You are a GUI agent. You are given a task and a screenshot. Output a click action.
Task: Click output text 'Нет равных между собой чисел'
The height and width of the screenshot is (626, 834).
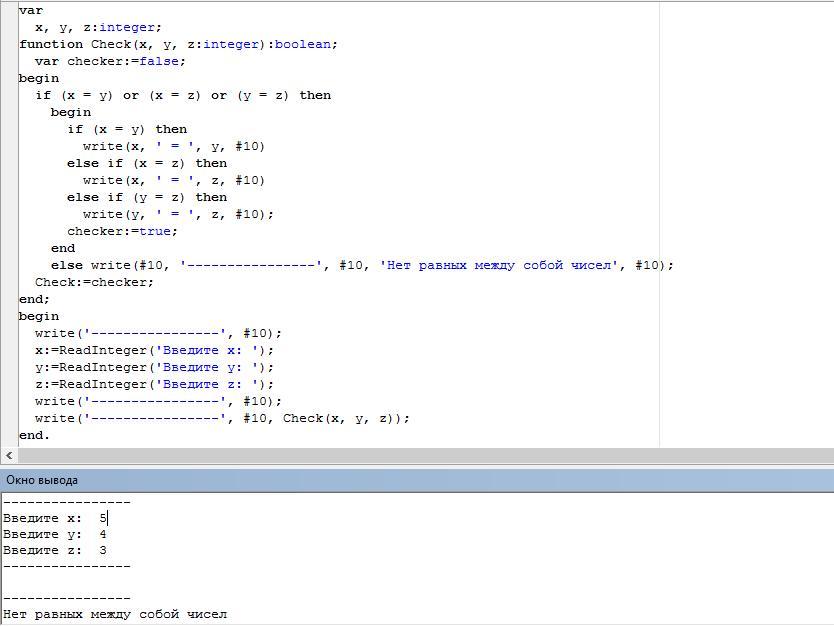point(115,614)
